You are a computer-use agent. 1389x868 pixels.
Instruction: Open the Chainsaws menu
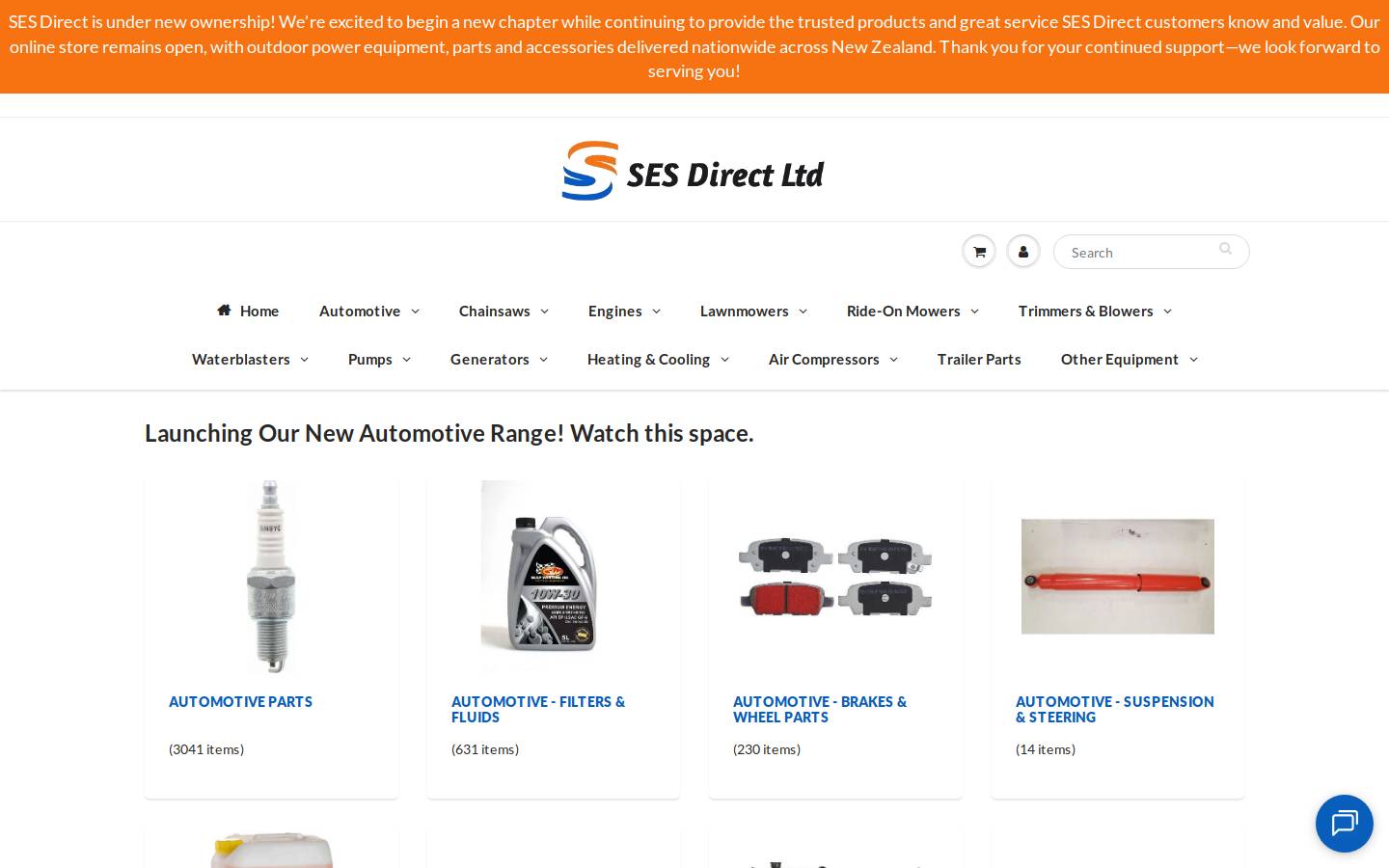(x=494, y=311)
